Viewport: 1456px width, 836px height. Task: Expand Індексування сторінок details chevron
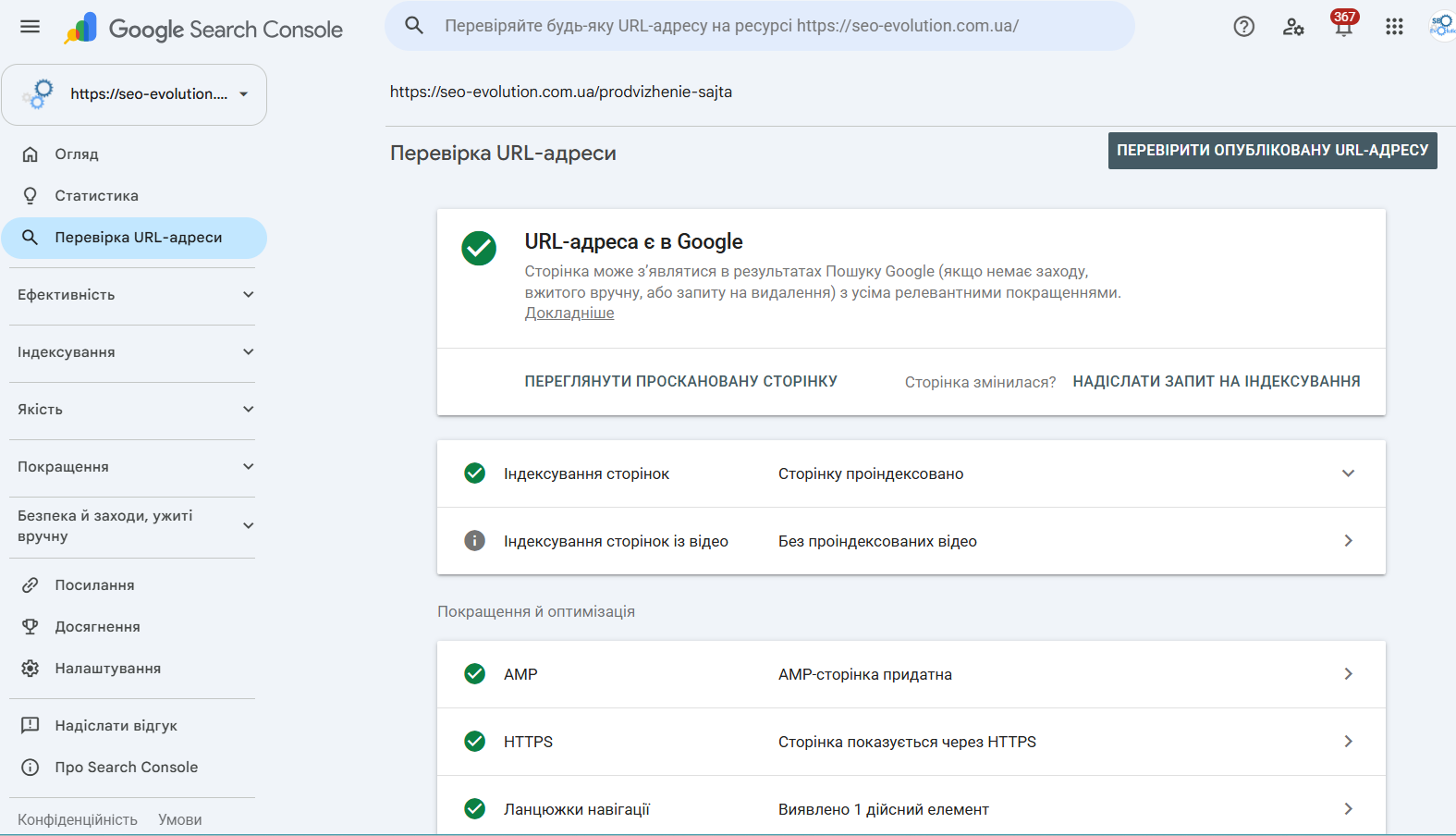[x=1348, y=473]
